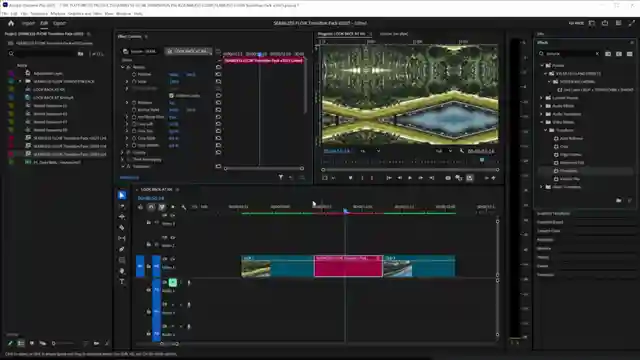Select the Ripple Edit tool
The height and width of the screenshot is (360, 640).
(x=122, y=217)
